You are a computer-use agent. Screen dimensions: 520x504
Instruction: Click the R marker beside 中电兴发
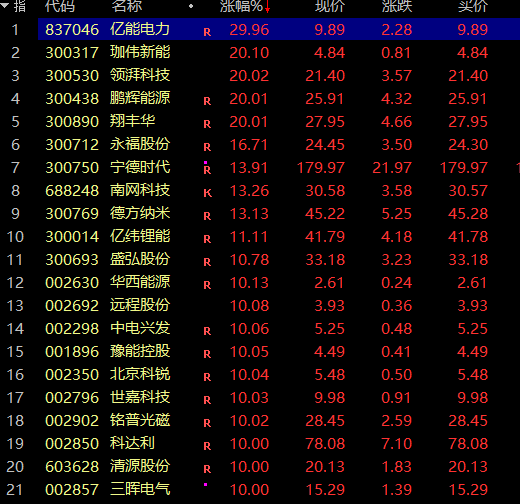coord(207,331)
